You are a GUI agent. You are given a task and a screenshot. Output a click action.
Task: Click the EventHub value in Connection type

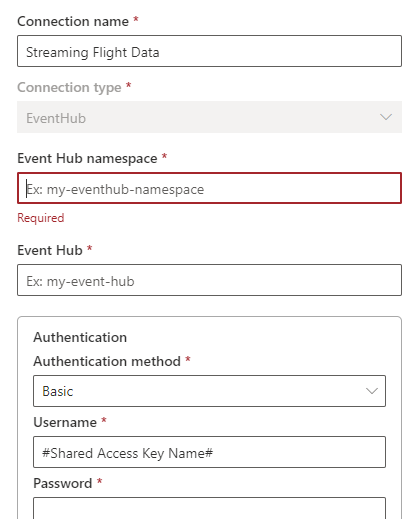coord(56,118)
